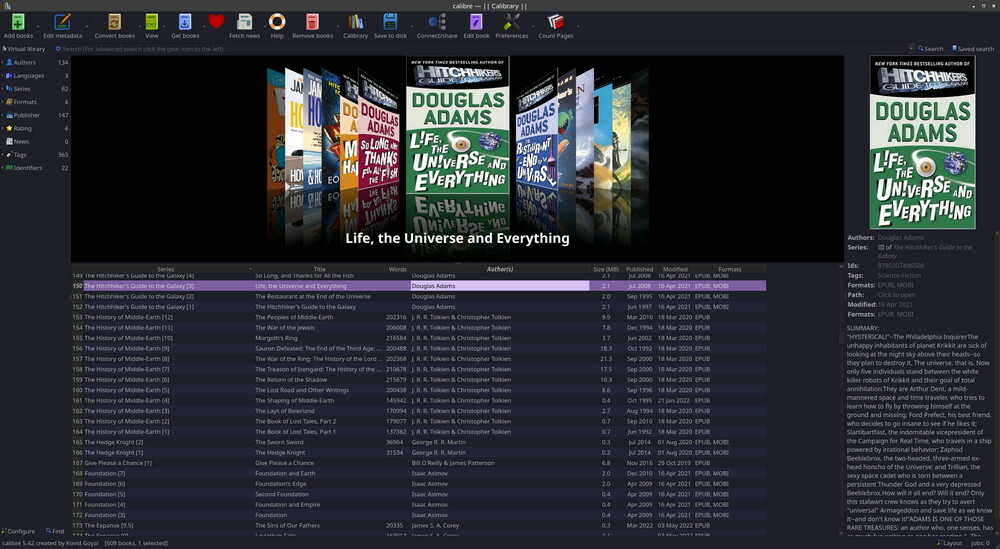The height and width of the screenshot is (549, 1000).
Task: Select row Morgoth's Ring
Action: point(418,338)
